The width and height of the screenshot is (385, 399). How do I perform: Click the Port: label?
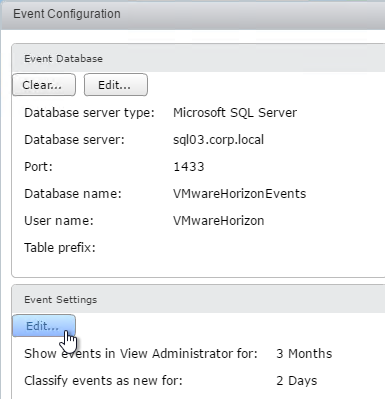(x=38, y=167)
